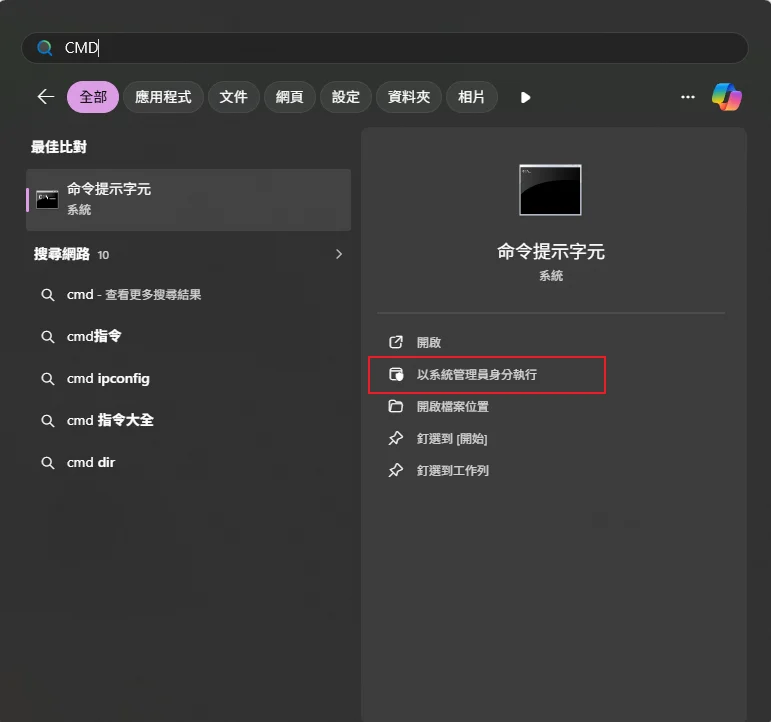Click the command prompt icon in best match
Screen dimensions: 771x722
point(47,200)
